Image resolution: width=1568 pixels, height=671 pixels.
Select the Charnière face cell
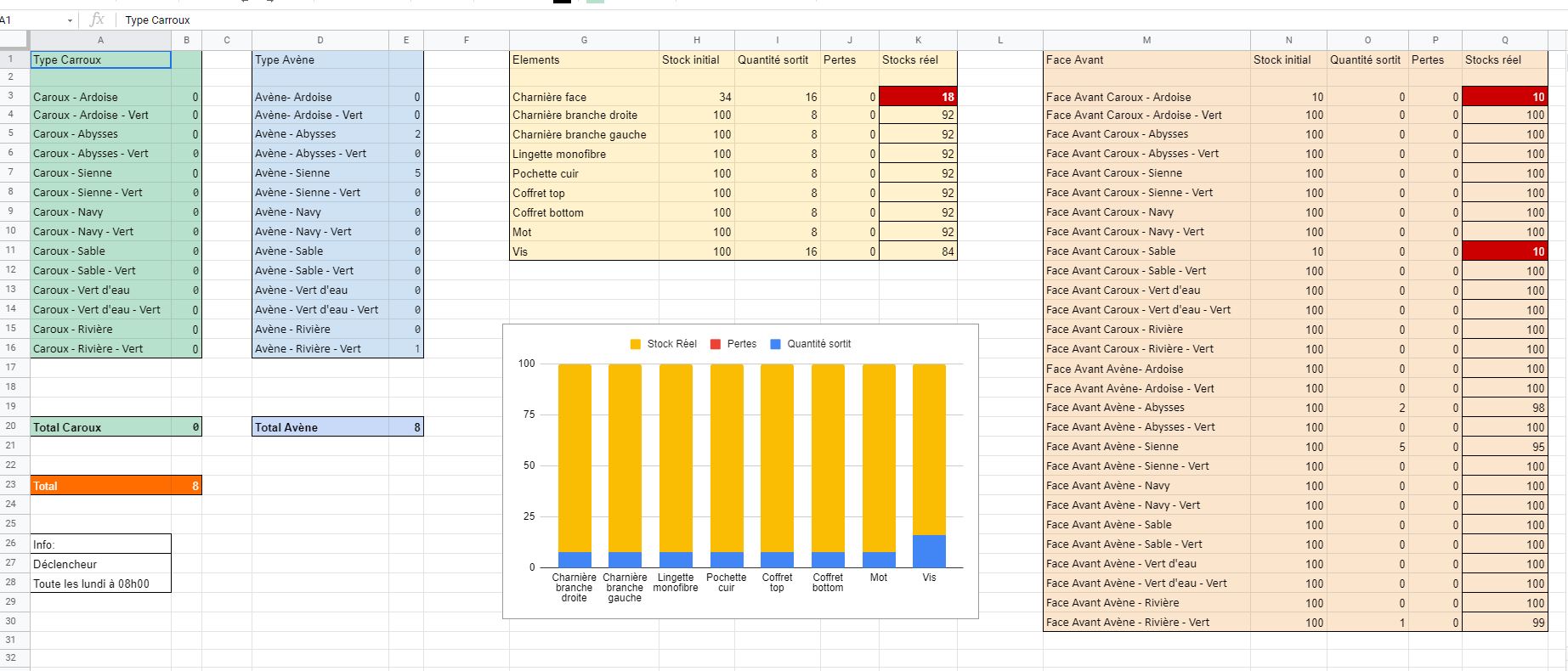(x=584, y=97)
